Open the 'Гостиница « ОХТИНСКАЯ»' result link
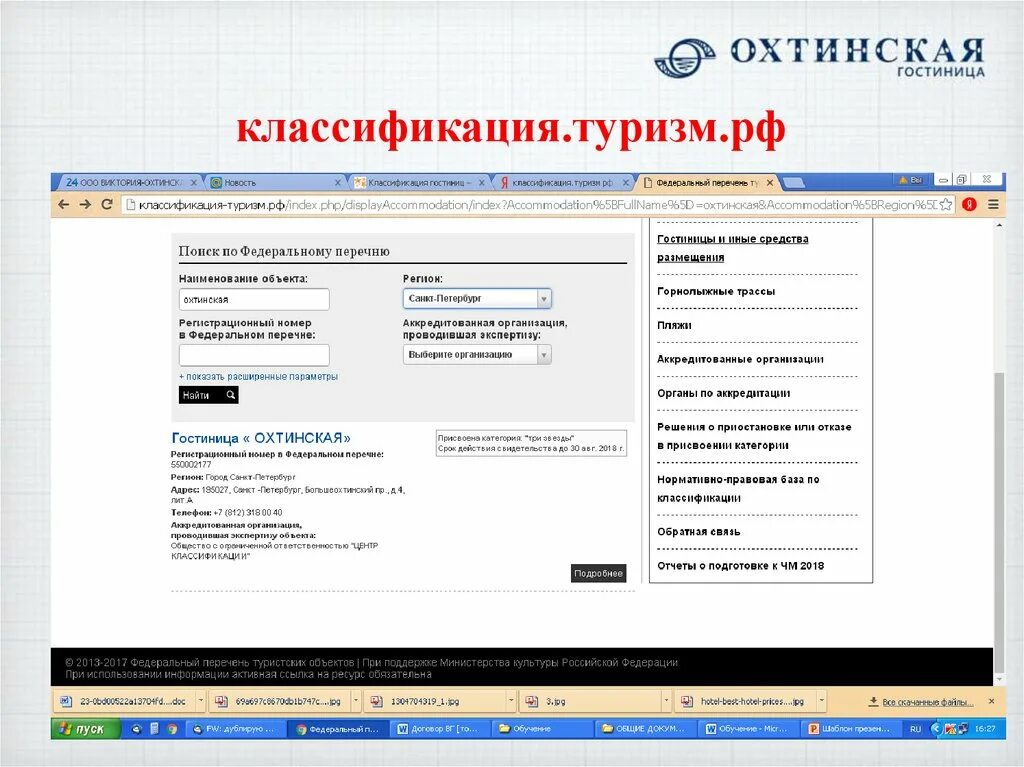1024x767 pixels. pos(261,438)
